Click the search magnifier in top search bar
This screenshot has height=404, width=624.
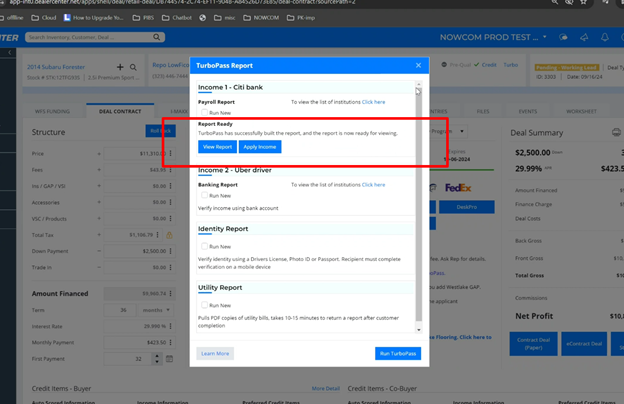coord(156,37)
